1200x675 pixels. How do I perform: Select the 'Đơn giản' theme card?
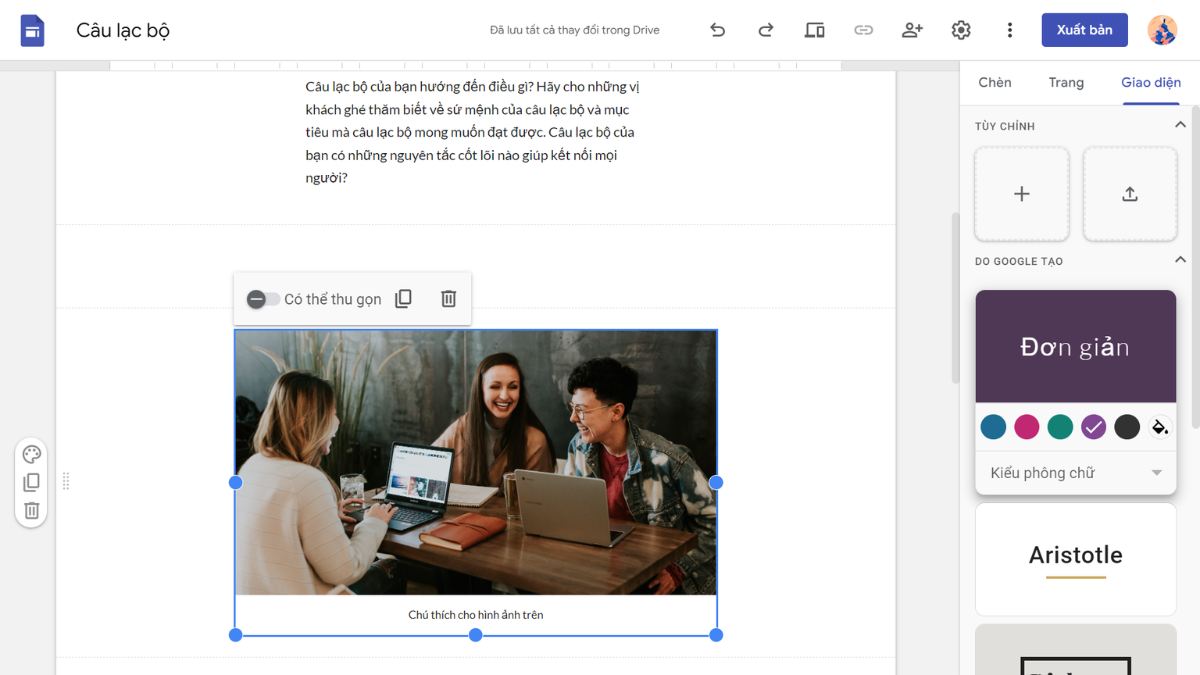1076,346
